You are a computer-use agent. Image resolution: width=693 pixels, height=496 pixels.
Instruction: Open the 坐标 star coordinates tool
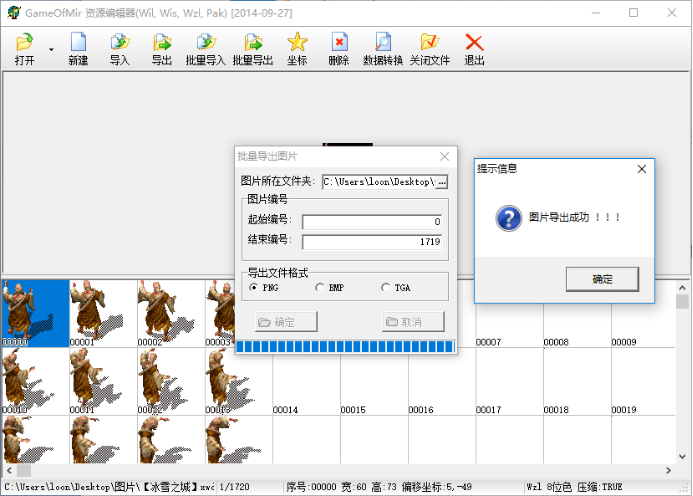[297, 49]
